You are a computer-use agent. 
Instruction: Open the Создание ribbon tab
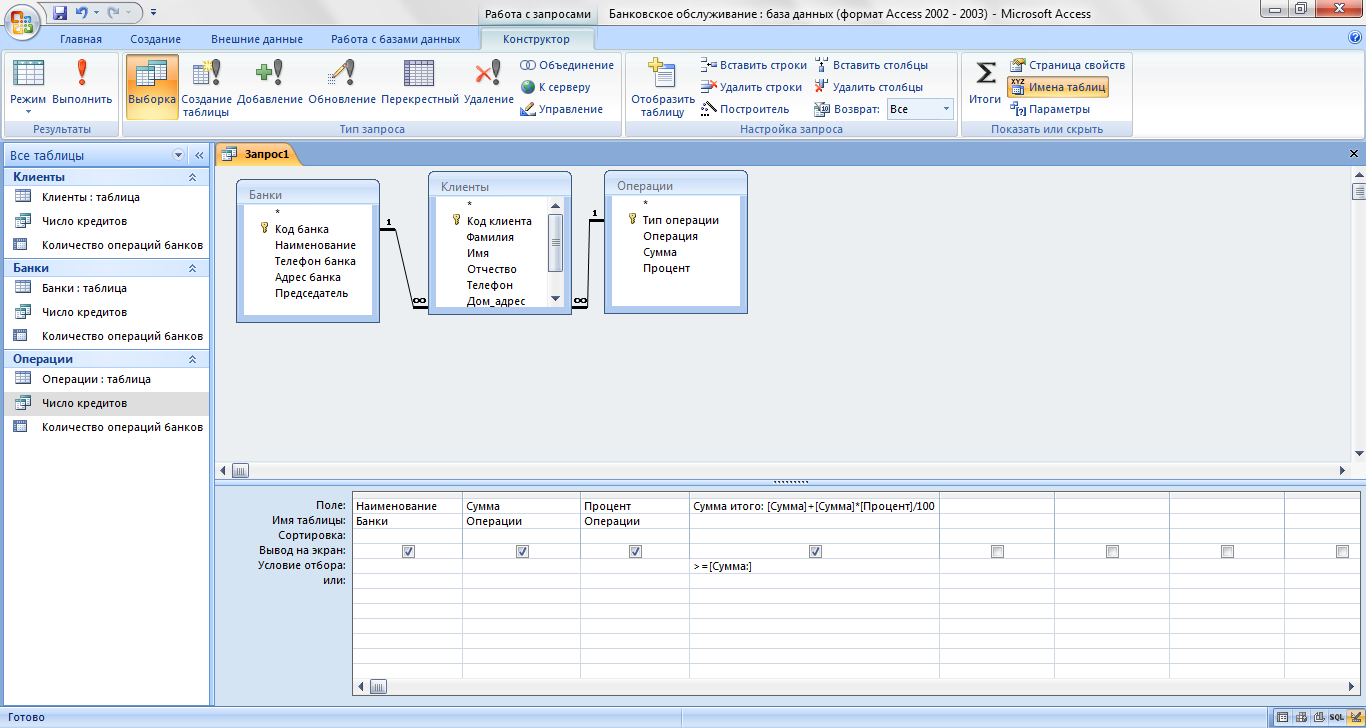(155, 39)
